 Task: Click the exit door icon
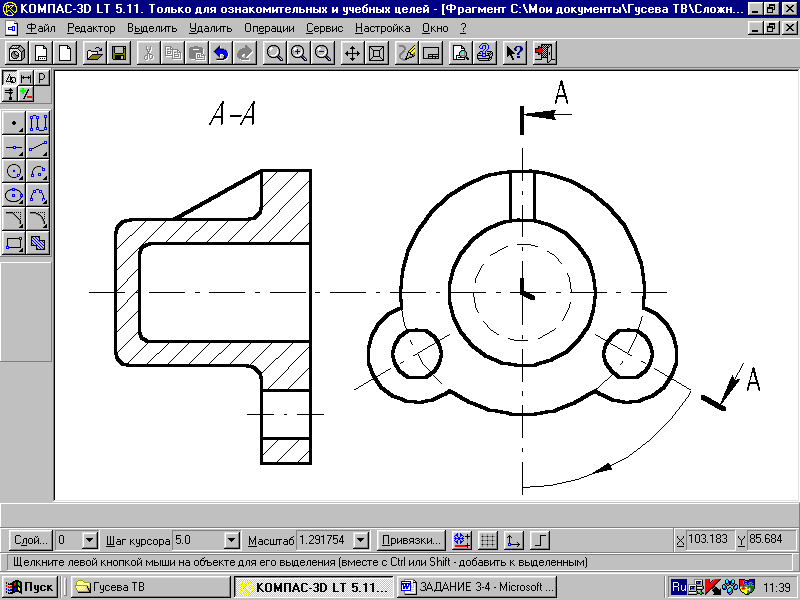click(544, 53)
